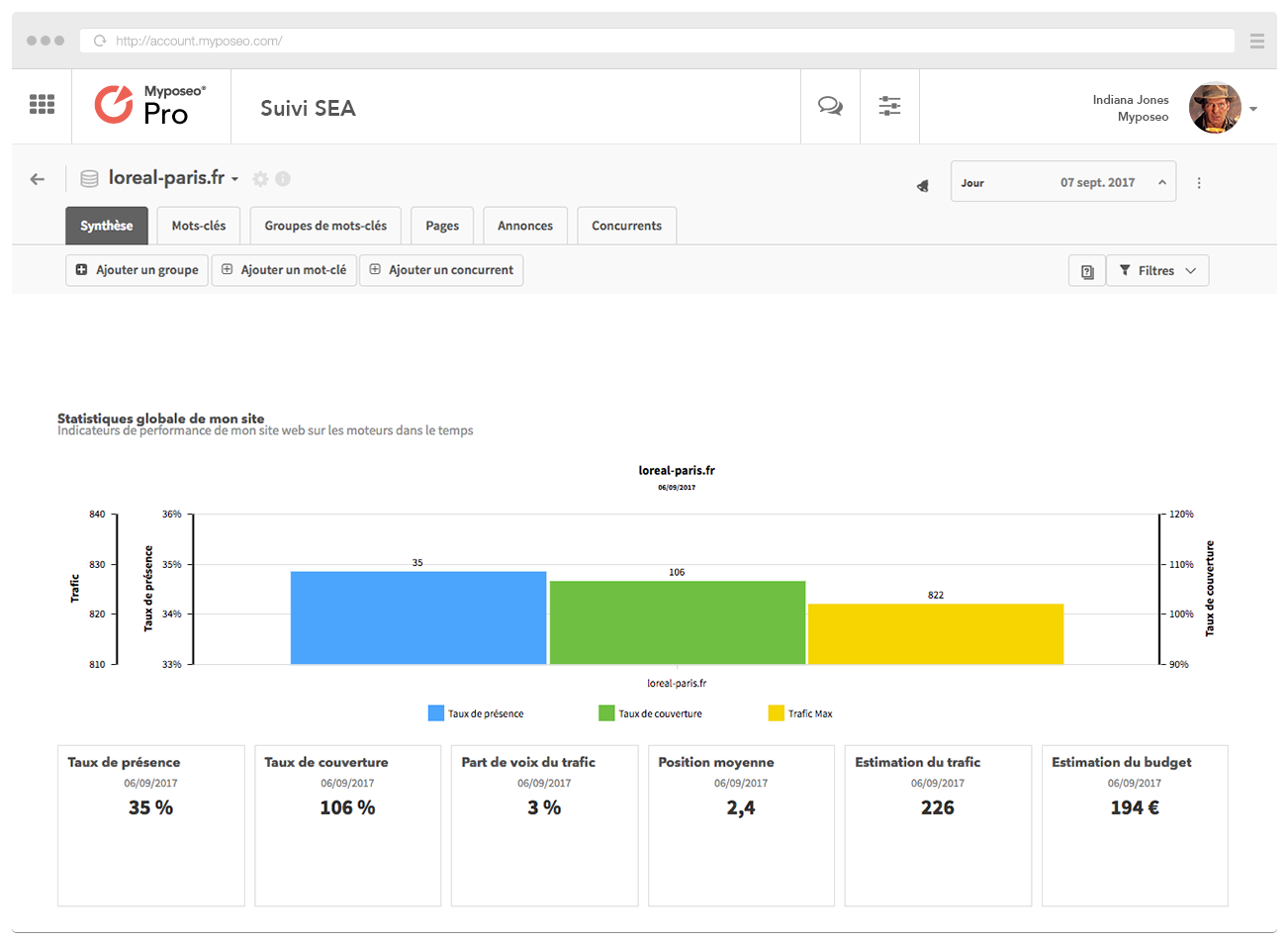
Task: Click Statistiques globale de mon site heading
Action: pos(160,418)
